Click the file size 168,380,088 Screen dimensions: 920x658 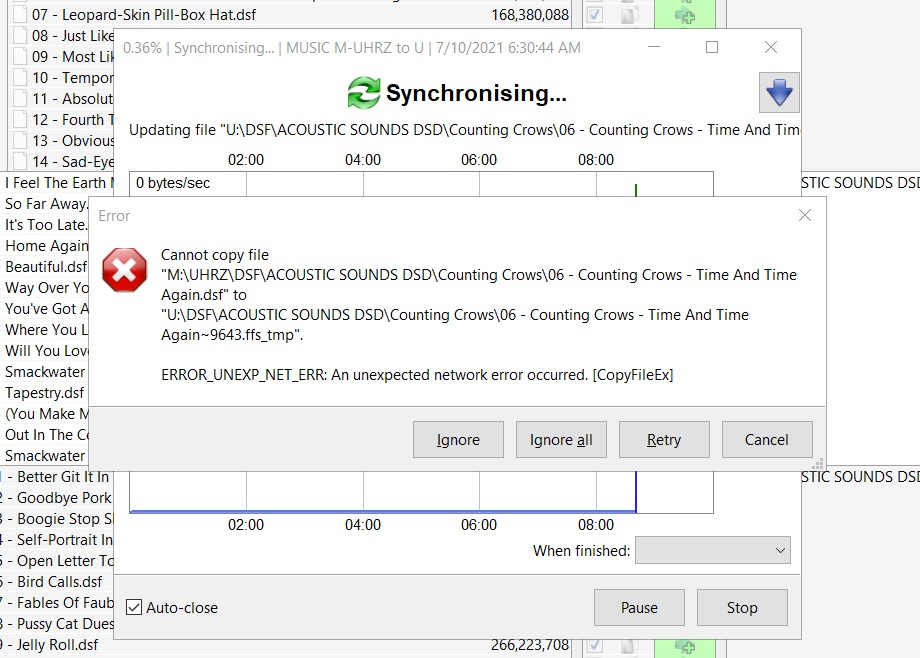530,15
